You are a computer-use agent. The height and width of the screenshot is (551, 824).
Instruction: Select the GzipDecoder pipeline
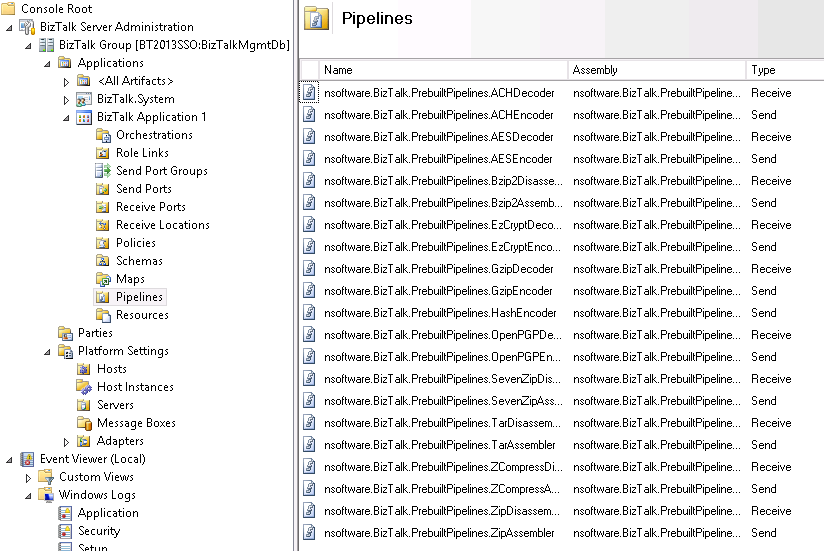[561, 269]
